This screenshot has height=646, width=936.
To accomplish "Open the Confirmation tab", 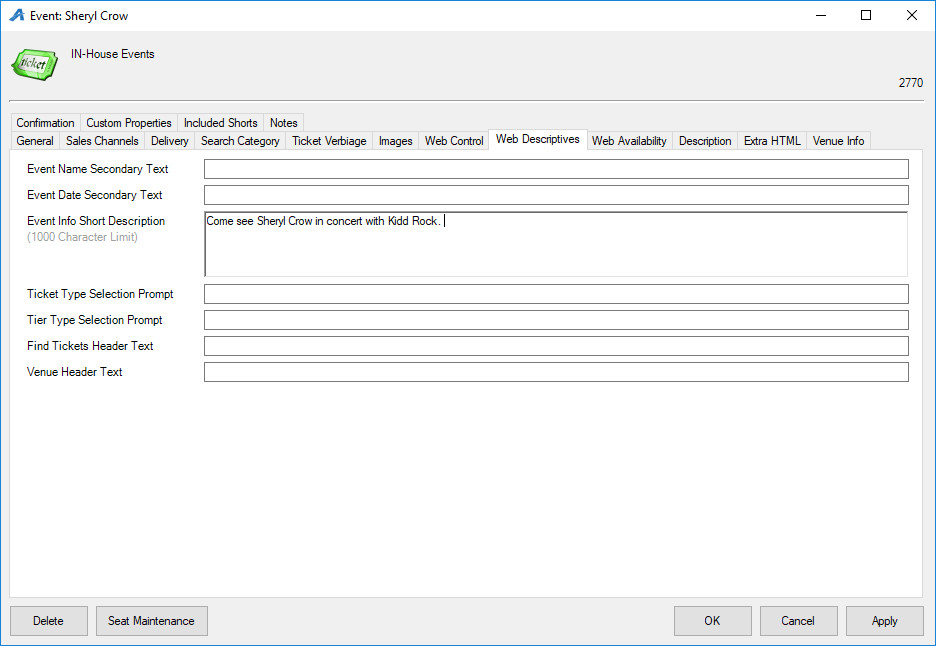I will pyautogui.click(x=45, y=122).
